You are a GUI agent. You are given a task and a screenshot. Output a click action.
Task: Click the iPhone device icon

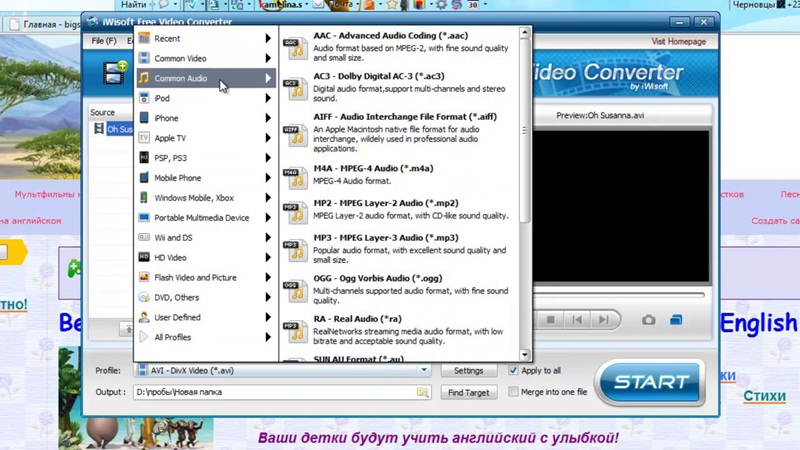point(144,118)
